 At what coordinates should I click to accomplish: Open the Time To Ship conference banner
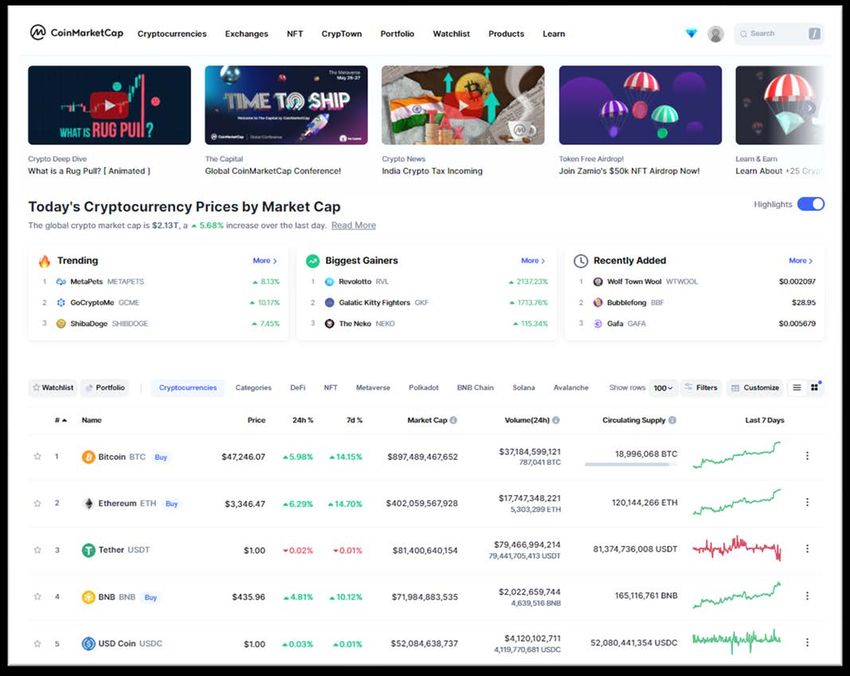click(x=286, y=105)
